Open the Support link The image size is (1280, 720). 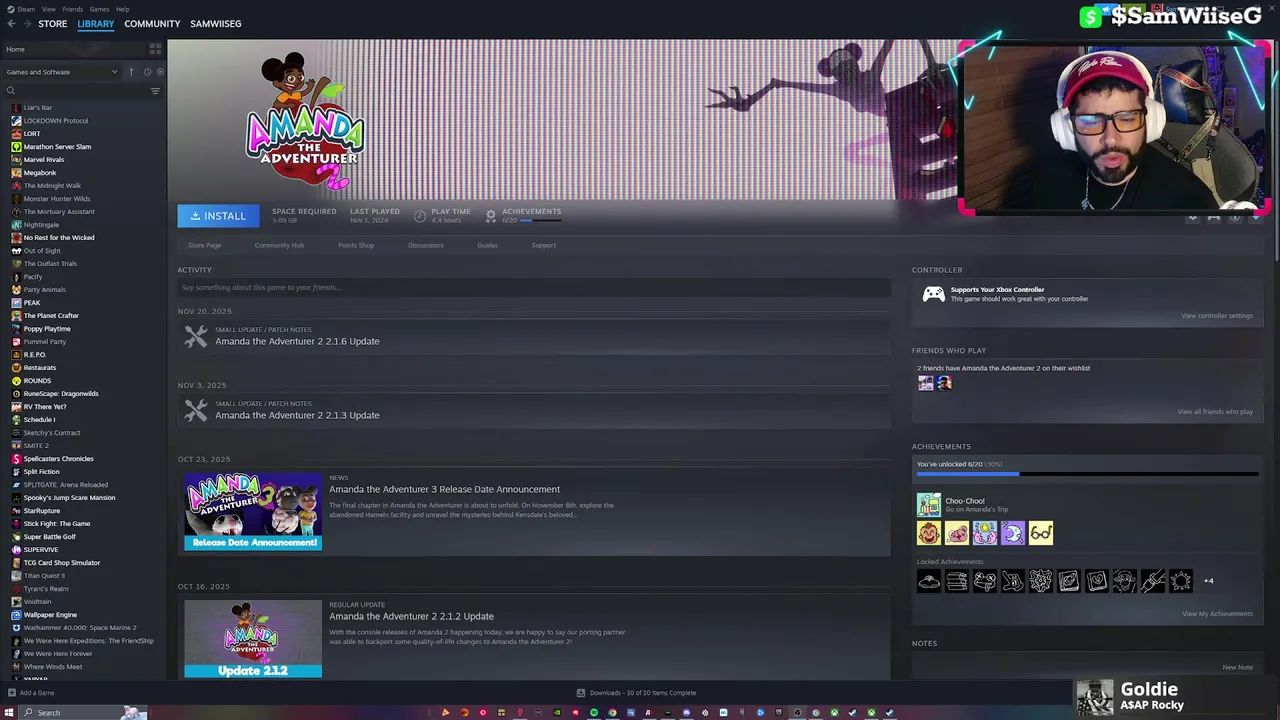click(x=544, y=245)
